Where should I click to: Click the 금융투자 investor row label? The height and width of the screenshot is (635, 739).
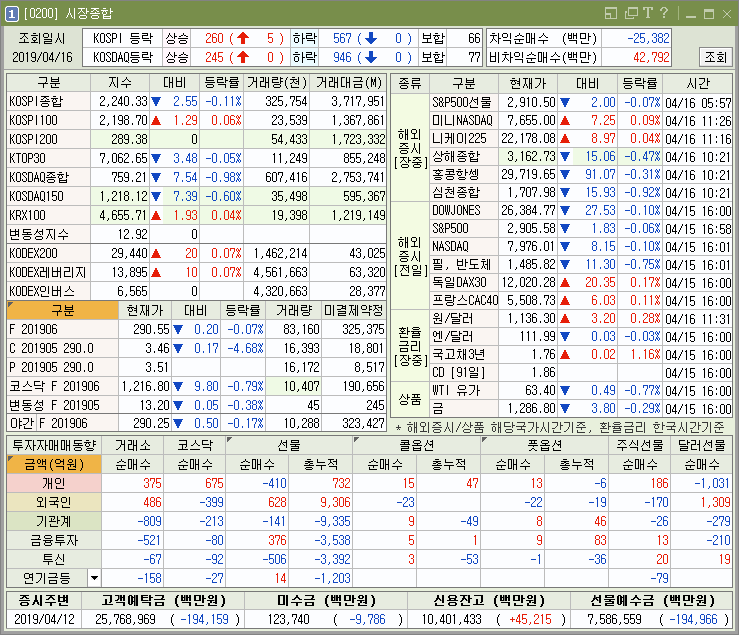point(54,540)
